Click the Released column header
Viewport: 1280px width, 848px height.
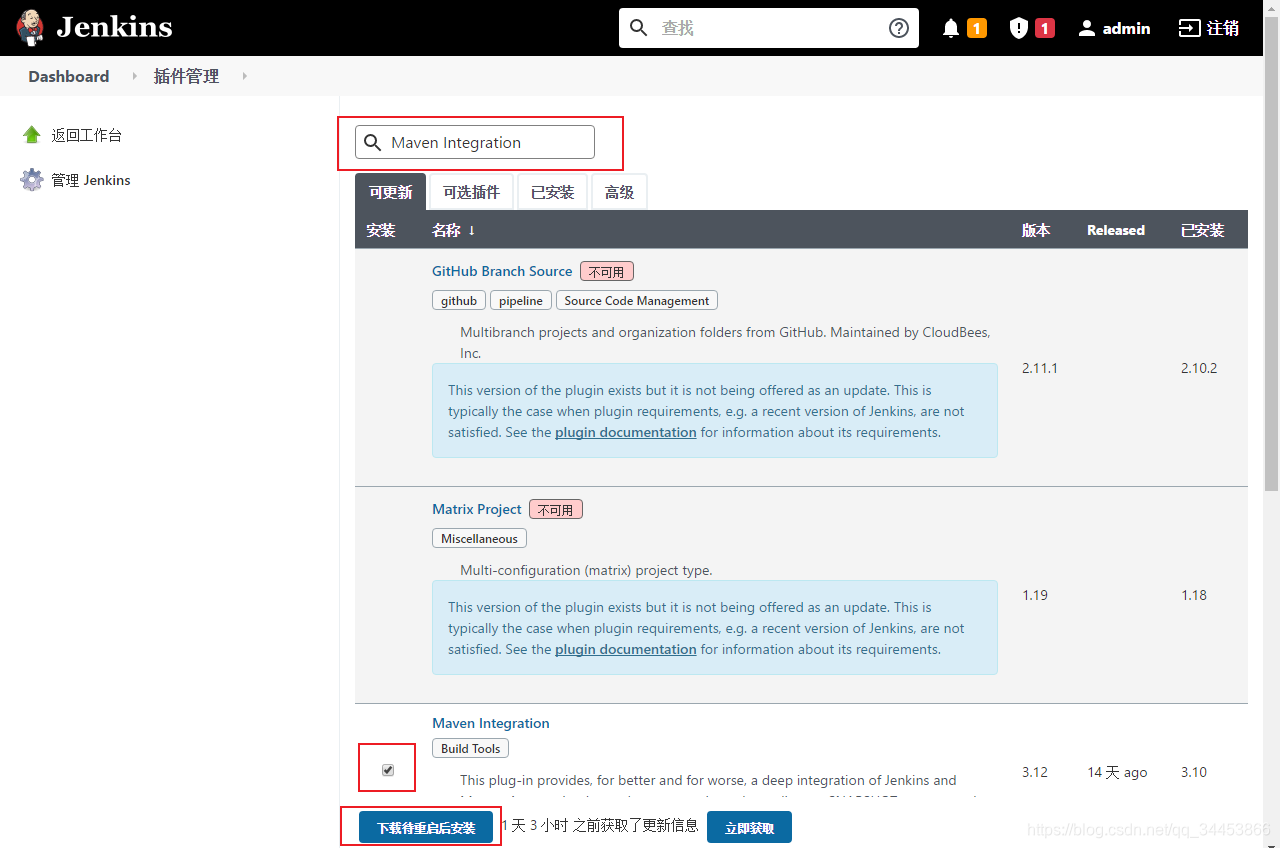[1116, 230]
